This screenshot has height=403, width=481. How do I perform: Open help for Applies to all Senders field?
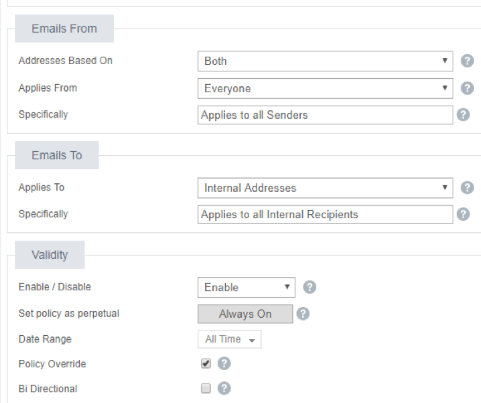point(463,115)
